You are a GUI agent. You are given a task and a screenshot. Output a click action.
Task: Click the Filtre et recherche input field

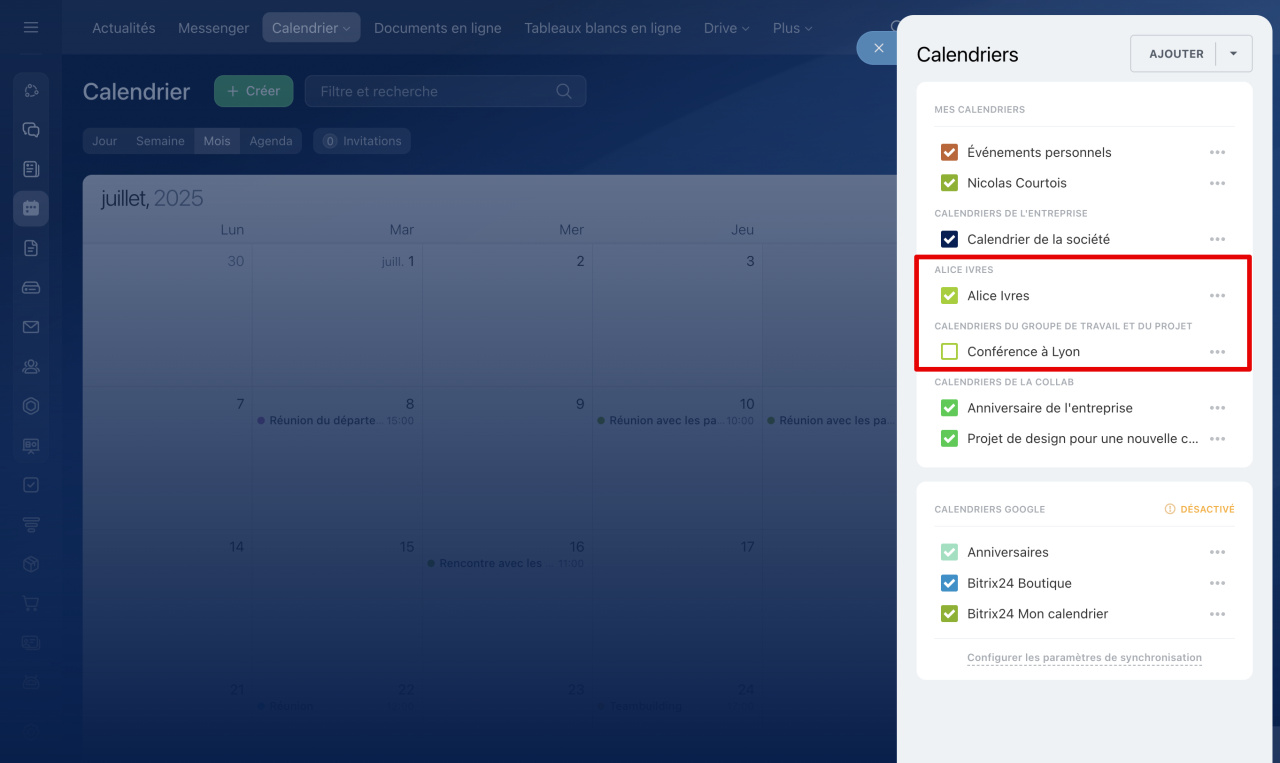point(430,91)
